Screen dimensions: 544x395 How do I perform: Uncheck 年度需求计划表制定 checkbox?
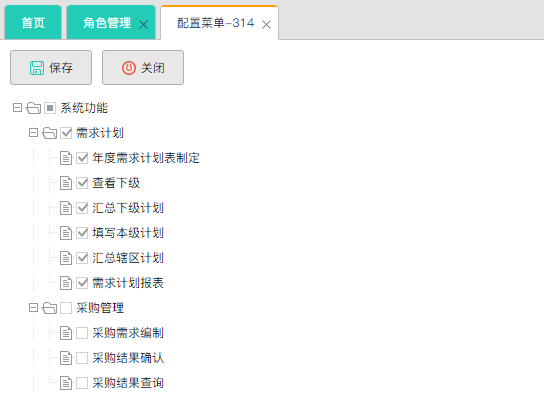82,158
